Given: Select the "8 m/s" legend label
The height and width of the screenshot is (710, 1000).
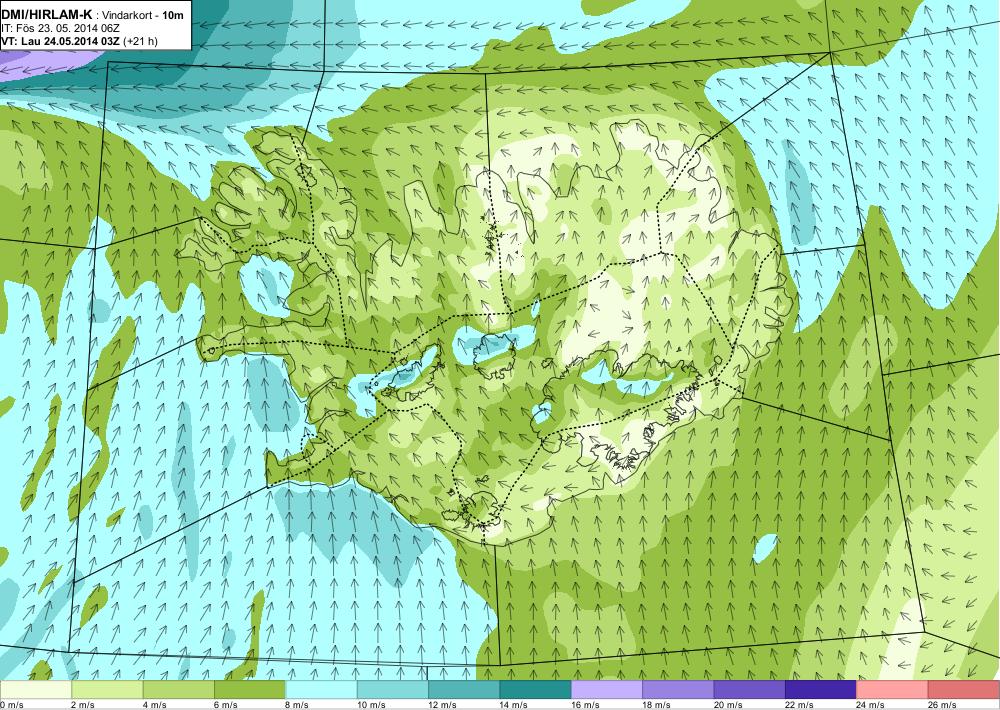Looking at the screenshot, I should pos(297,705).
